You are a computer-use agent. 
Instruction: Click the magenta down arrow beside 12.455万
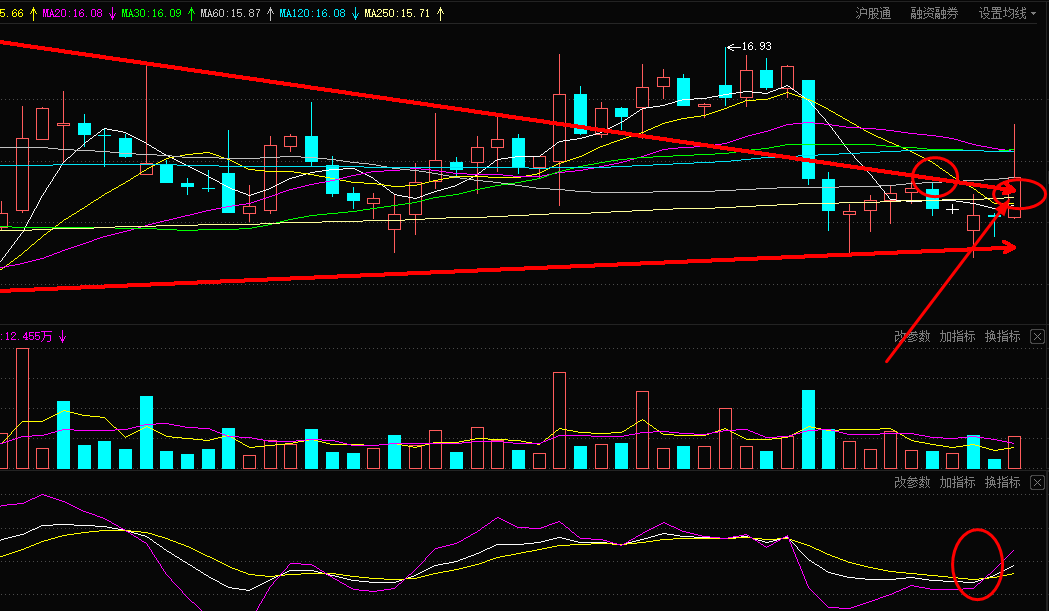pyautogui.click(x=62, y=336)
